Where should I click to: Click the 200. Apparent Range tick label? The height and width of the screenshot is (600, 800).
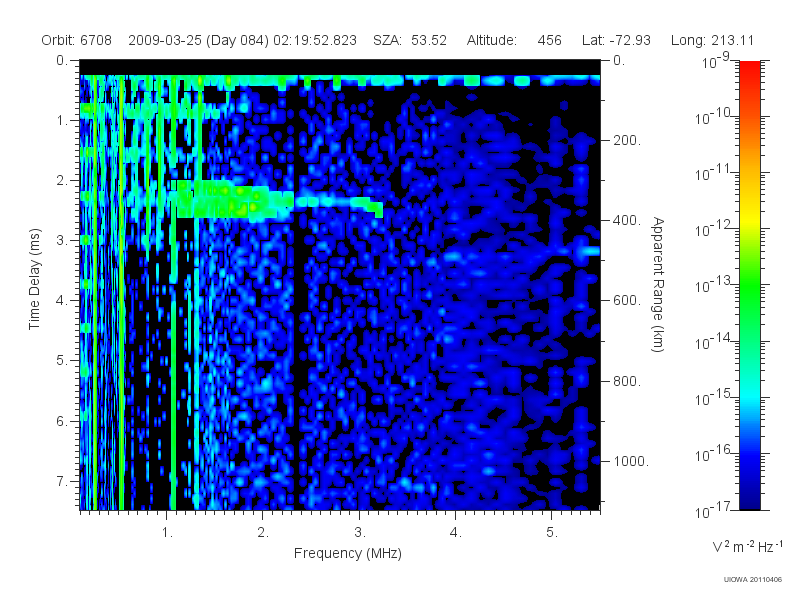pos(627,140)
